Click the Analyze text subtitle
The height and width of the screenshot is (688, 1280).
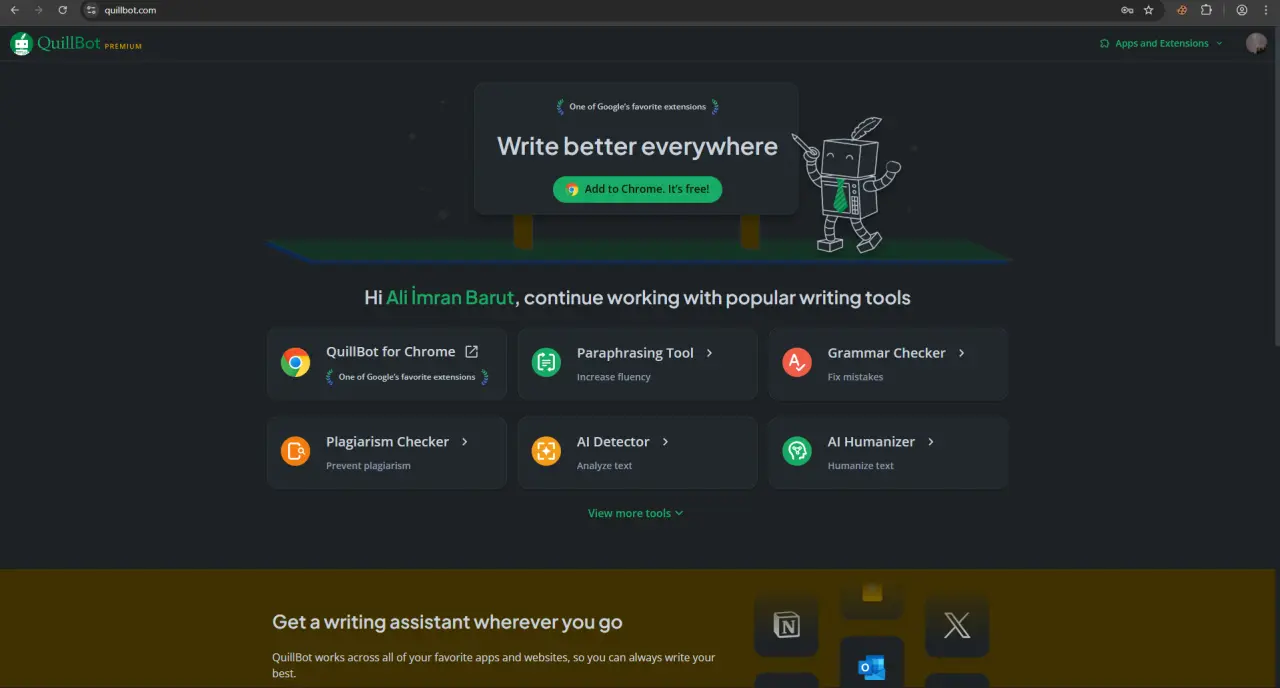604,466
